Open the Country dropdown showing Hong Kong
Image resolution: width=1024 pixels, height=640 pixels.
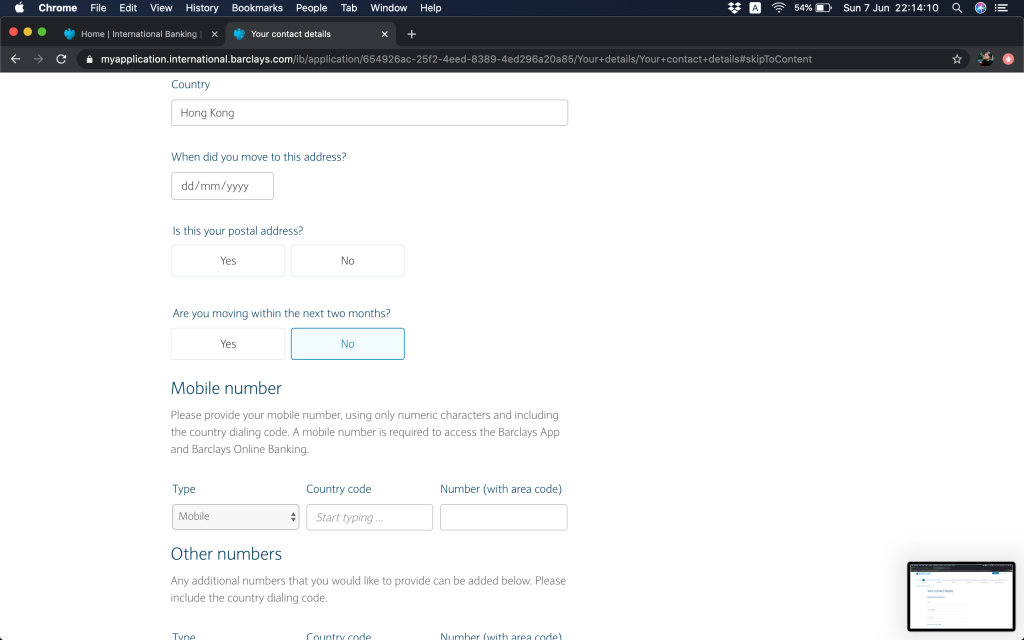coord(369,113)
